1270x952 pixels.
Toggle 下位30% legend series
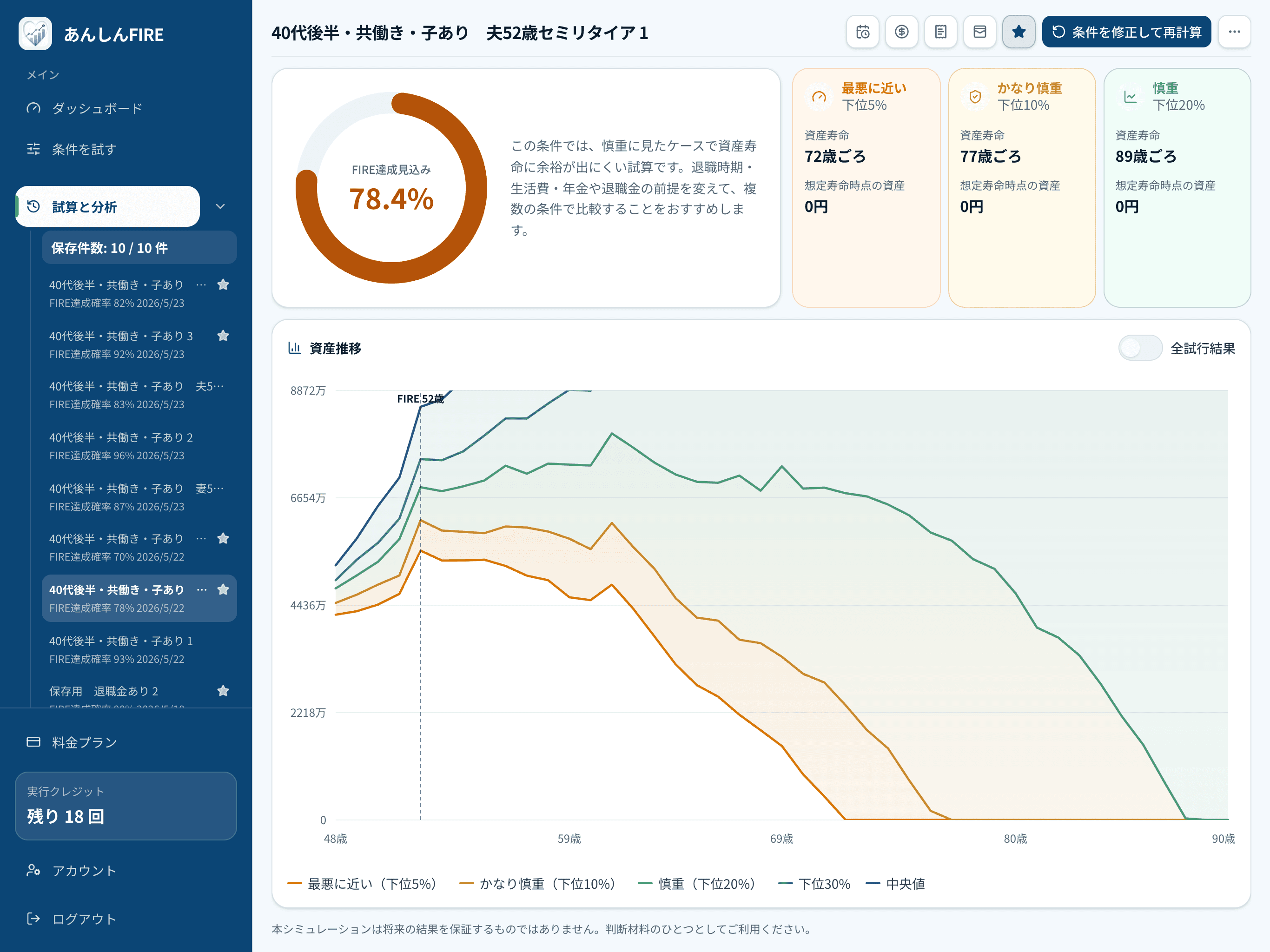click(x=814, y=884)
